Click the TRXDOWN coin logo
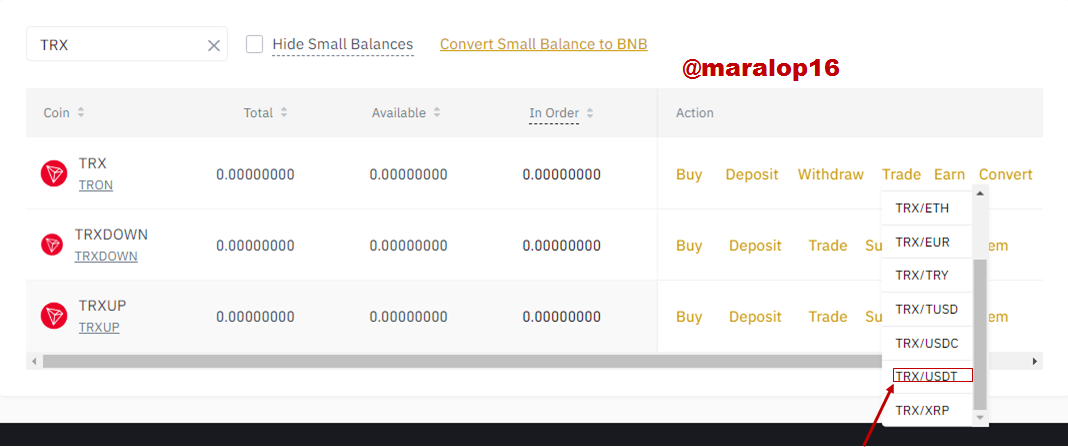The image size is (1068, 447). coord(52,245)
